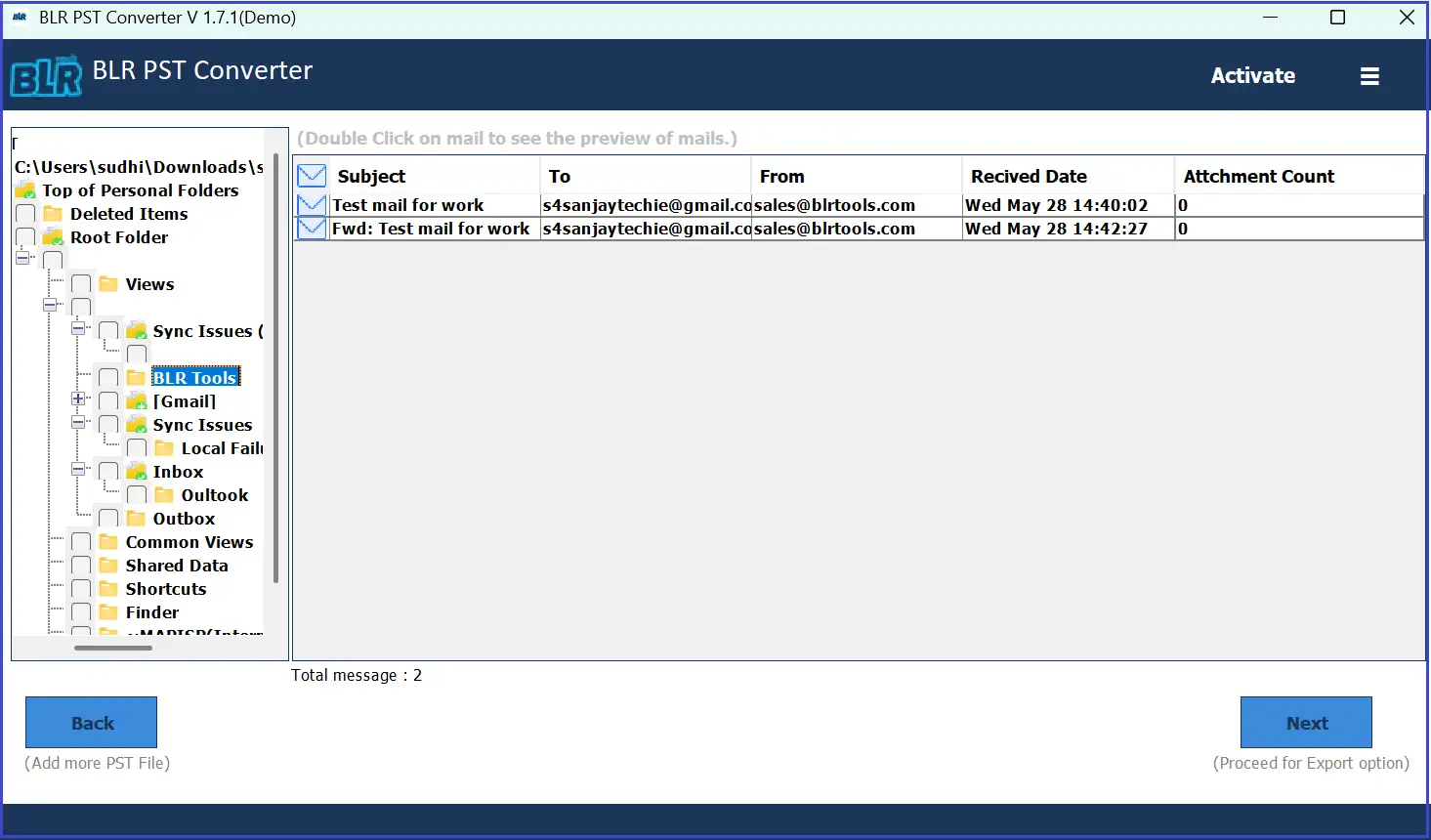Click the folder tree horizontal scrollbar
Viewport: 1431px width, 840px height.
point(112,648)
